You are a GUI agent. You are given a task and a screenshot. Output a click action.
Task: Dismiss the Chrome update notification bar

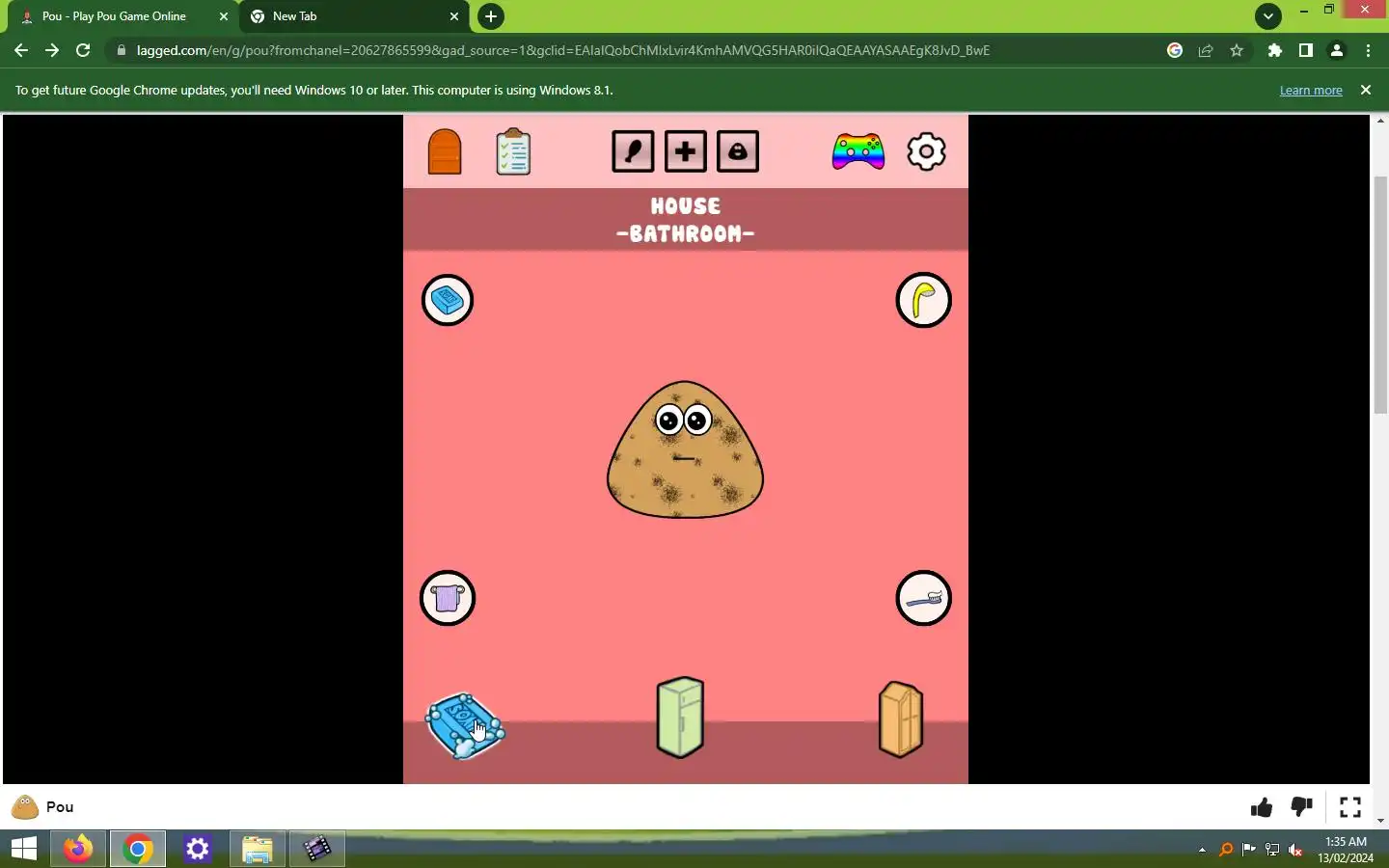1365,90
